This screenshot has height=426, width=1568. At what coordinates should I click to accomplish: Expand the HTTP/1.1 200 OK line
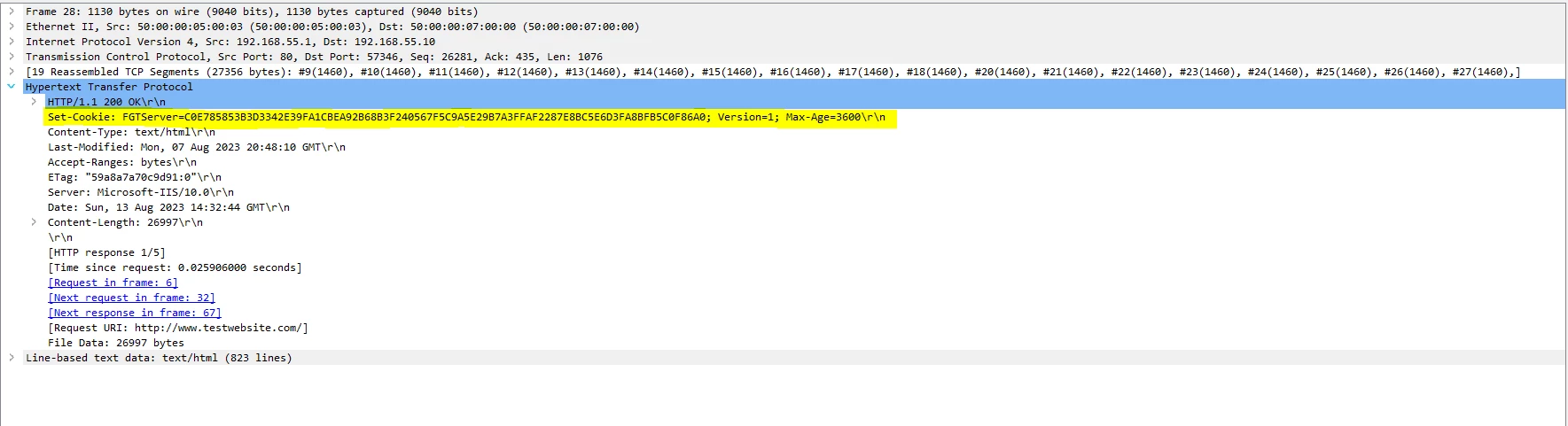34,102
